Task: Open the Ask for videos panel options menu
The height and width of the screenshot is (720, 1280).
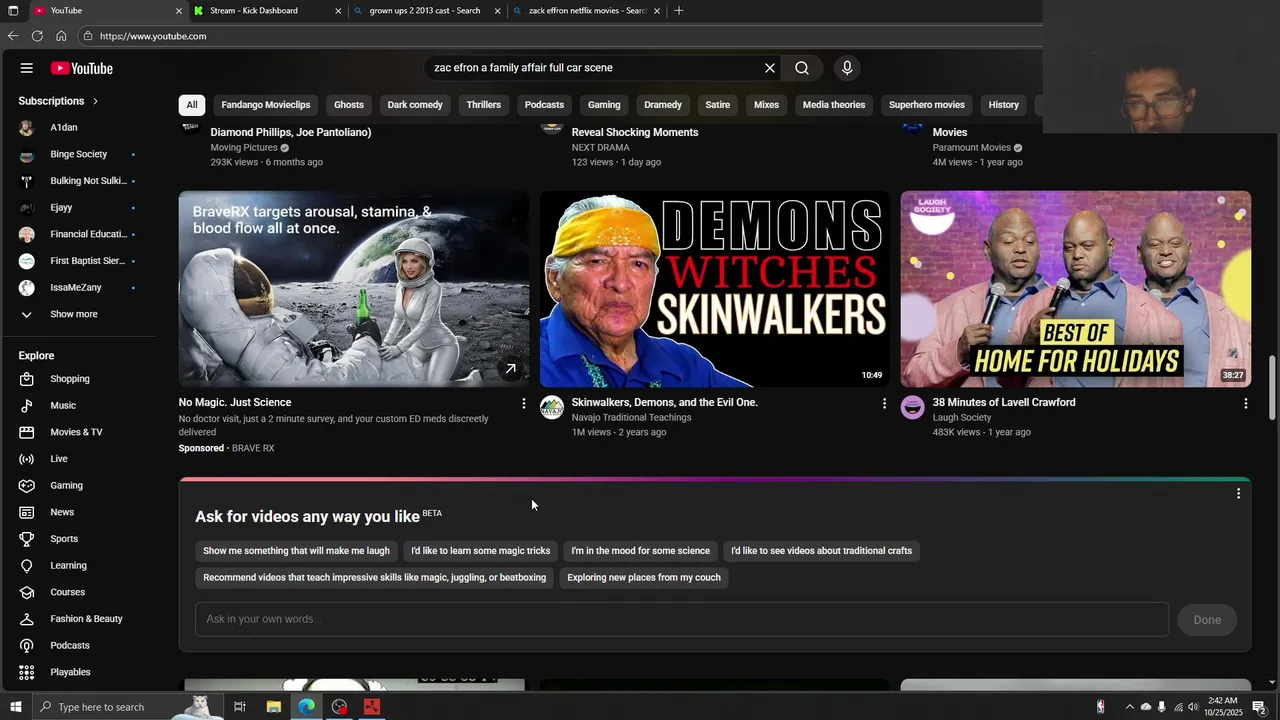Action: tap(1238, 494)
